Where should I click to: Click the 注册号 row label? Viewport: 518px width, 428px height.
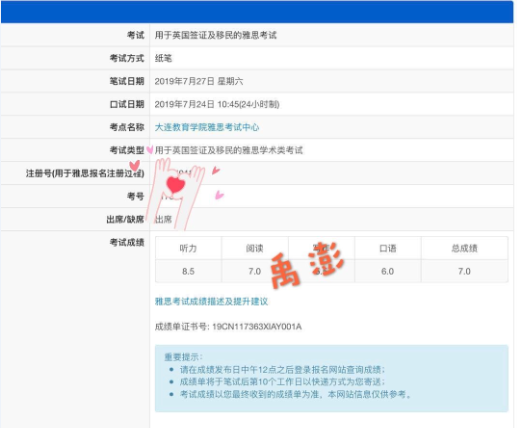coord(85,173)
